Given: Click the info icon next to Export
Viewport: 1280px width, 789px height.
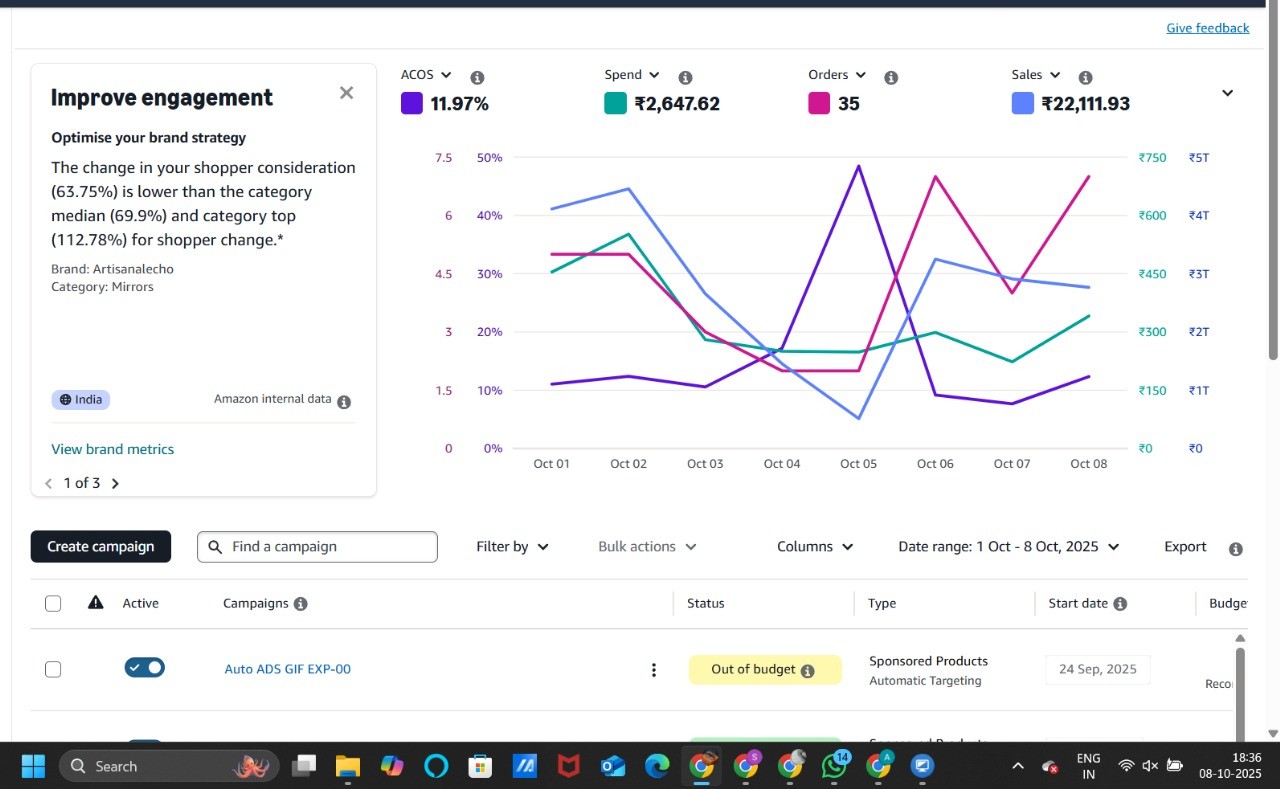Looking at the screenshot, I should coord(1236,549).
